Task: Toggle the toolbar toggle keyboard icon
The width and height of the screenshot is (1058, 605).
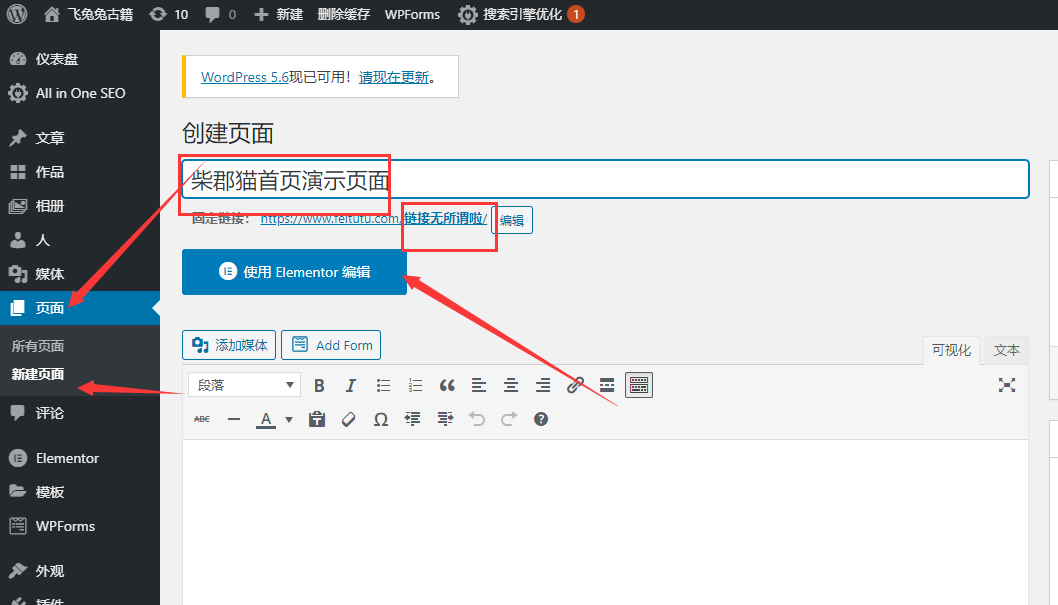Action: (639, 385)
